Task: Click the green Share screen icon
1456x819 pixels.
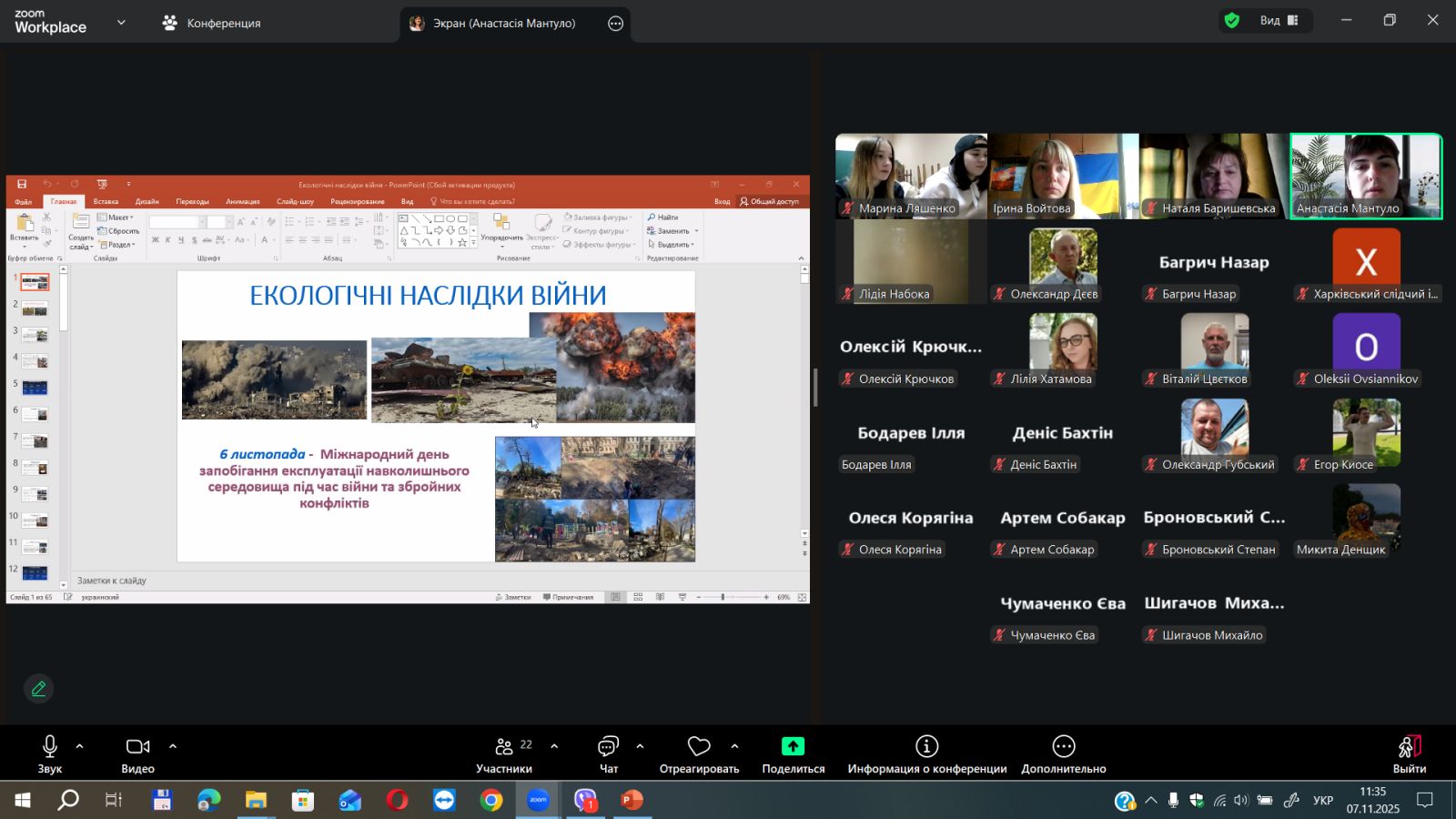Action: (793, 746)
